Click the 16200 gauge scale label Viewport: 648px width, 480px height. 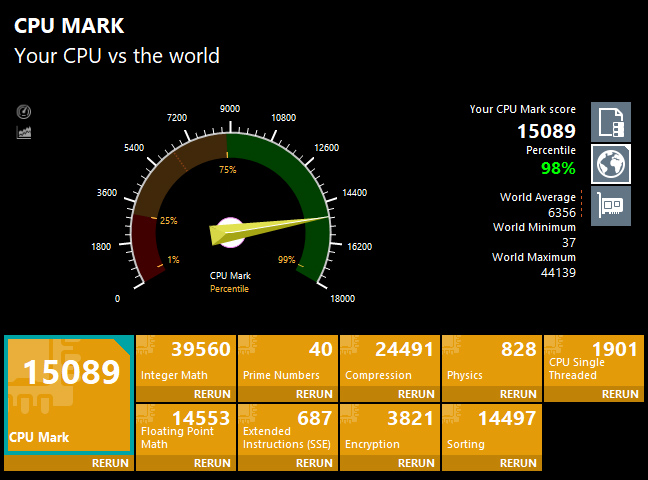click(360, 247)
